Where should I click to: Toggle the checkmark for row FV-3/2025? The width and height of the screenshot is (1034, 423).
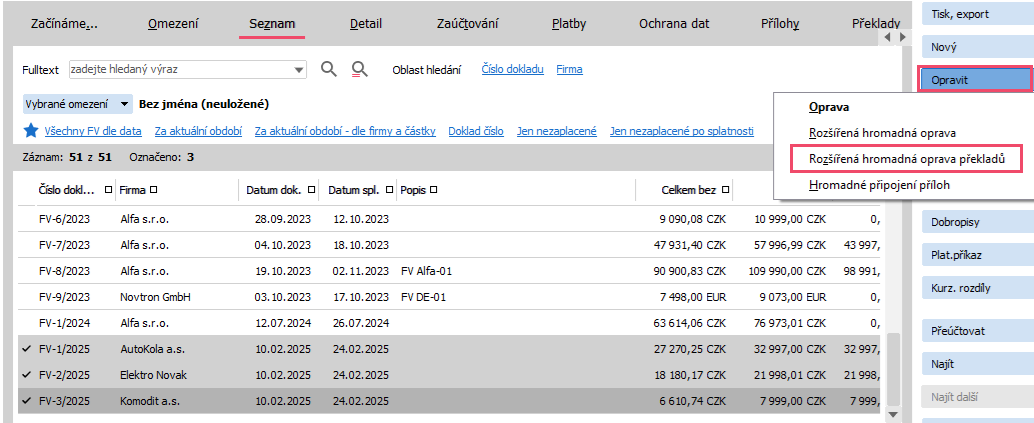pos(25,400)
